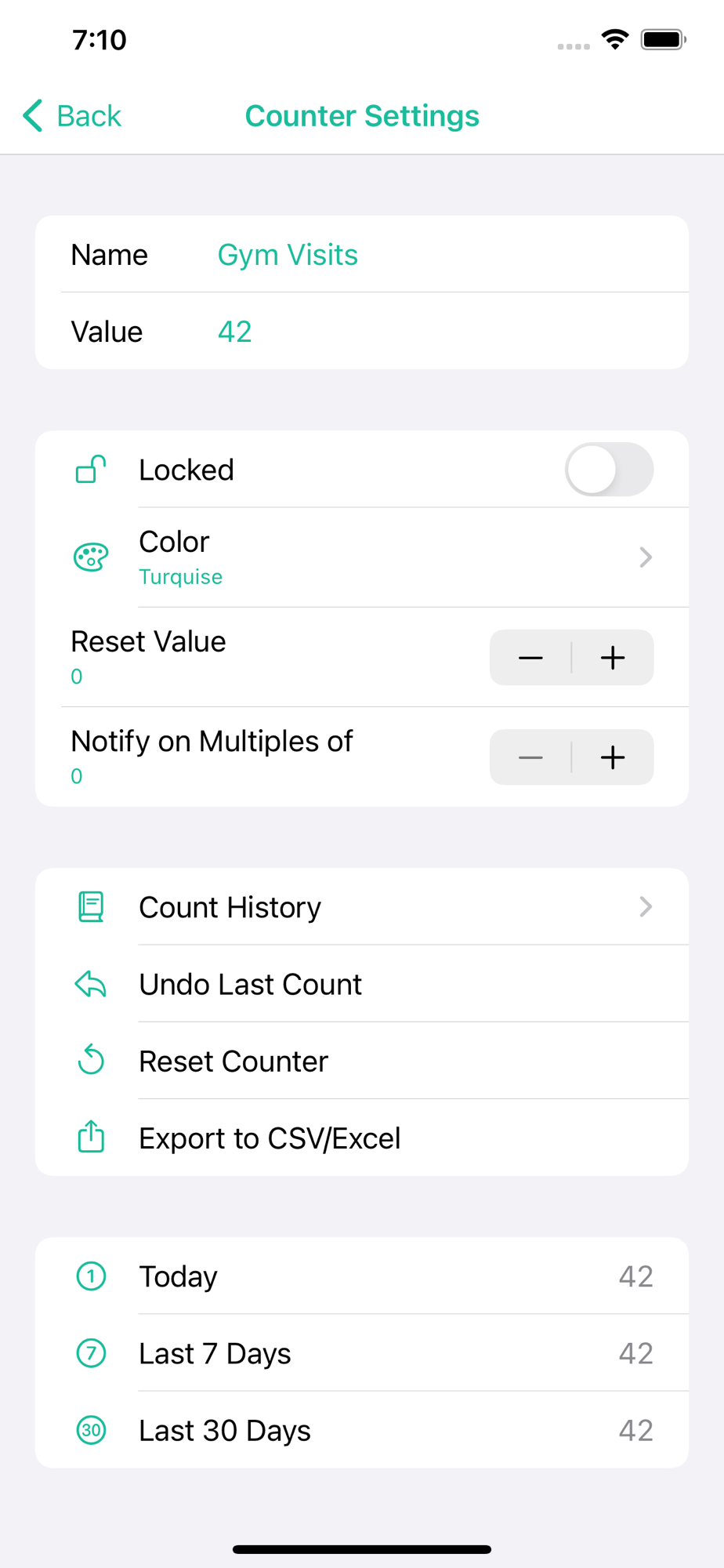Tap the Last 30 Days circled icon
The image size is (724, 1568).
pos(91,1430)
